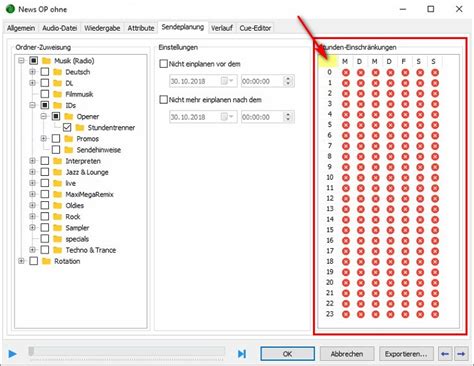Click the play button at bottom left
This screenshot has height=366, width=474.
pos(12,354)
